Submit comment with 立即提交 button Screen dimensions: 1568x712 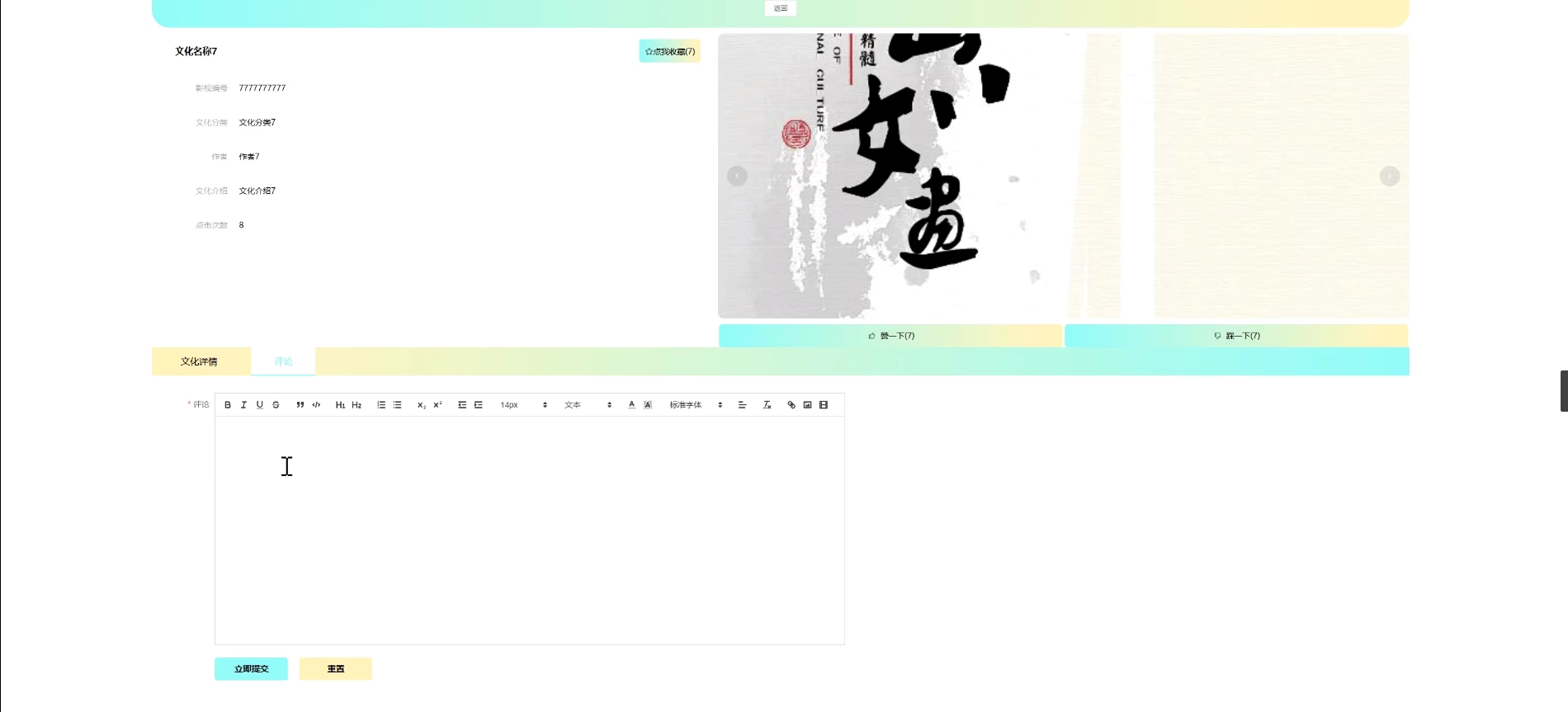tap(251, 669)
